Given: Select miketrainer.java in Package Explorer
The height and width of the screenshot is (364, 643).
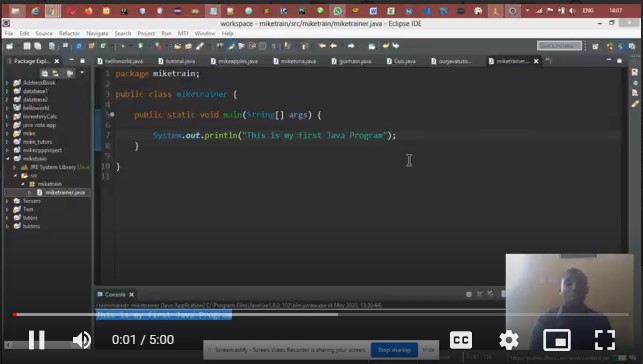Looking at the screenshot, I should point(65,192).
